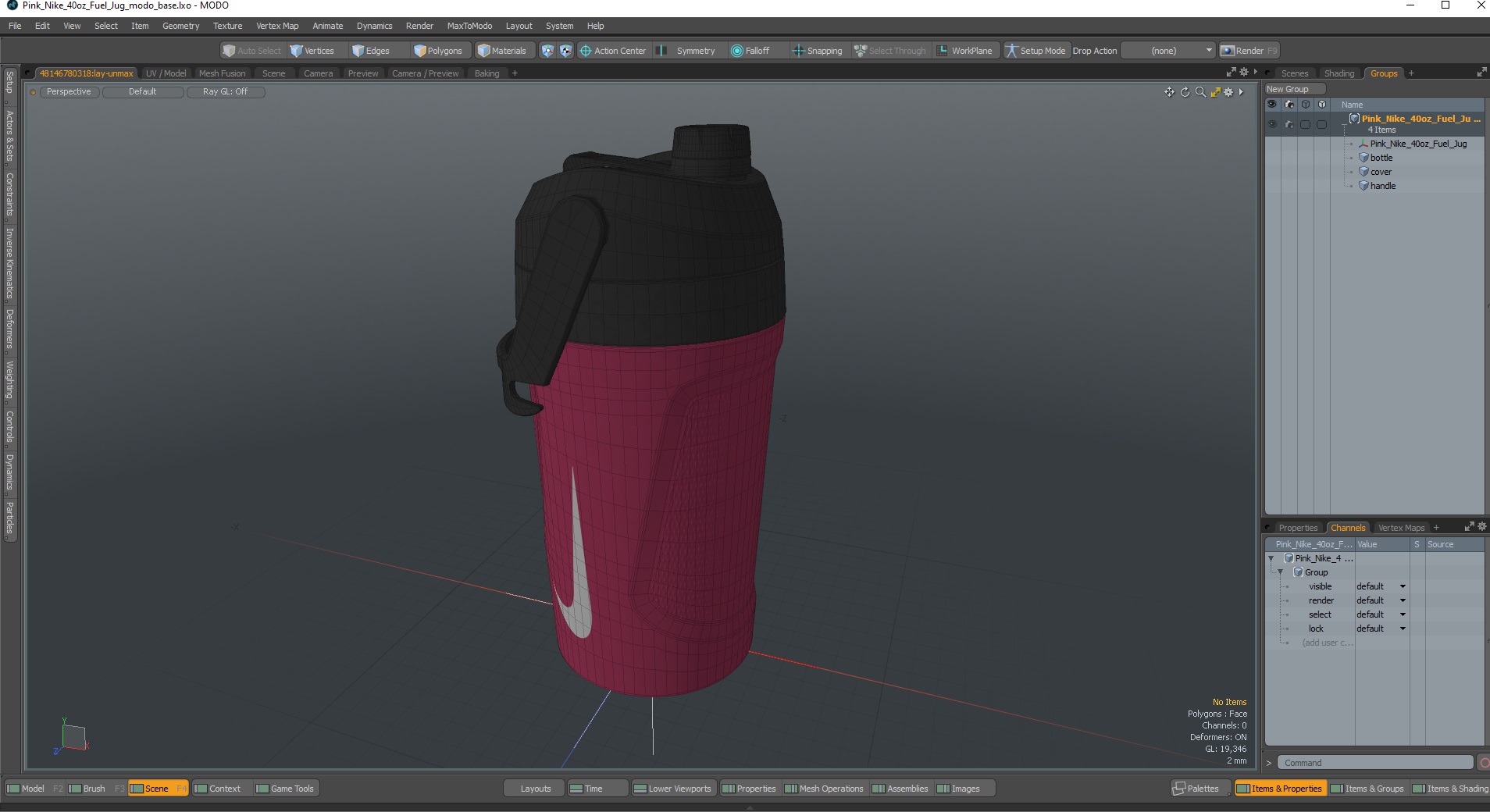Click the eye visibility column header
1490x812 pixels.
coord(1272,105)
